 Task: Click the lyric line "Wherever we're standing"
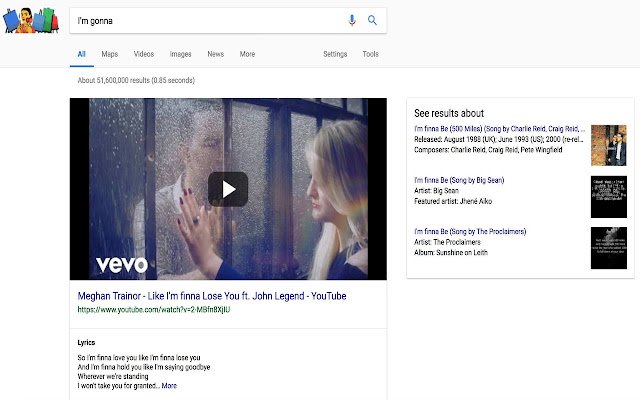[113, 376]
